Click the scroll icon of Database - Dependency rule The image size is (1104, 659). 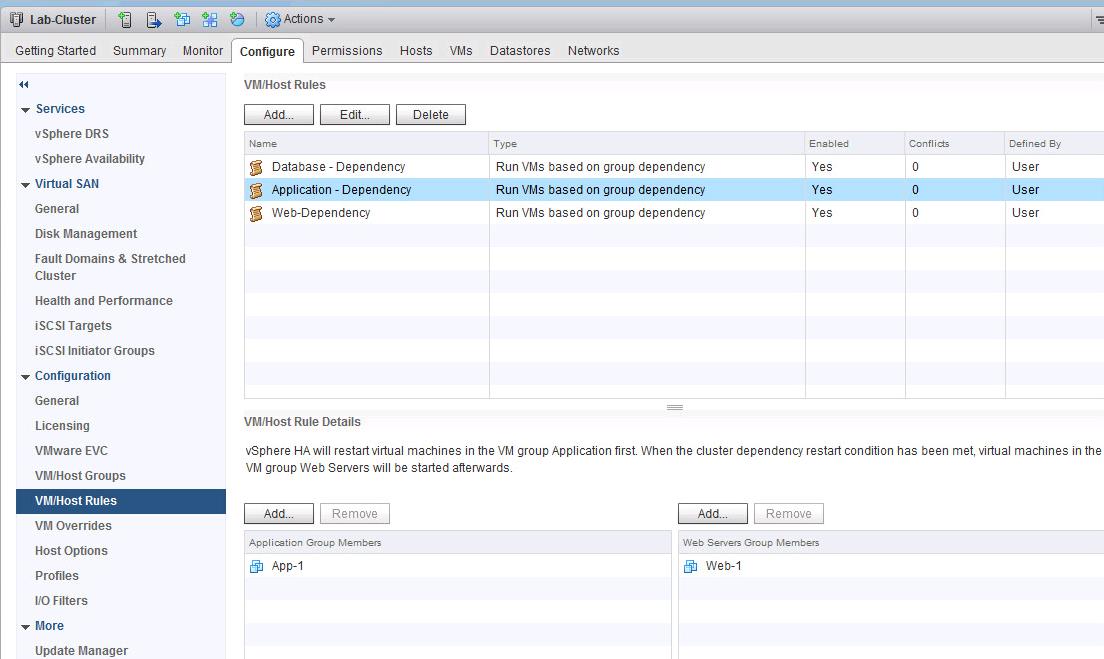click(256, 167)
